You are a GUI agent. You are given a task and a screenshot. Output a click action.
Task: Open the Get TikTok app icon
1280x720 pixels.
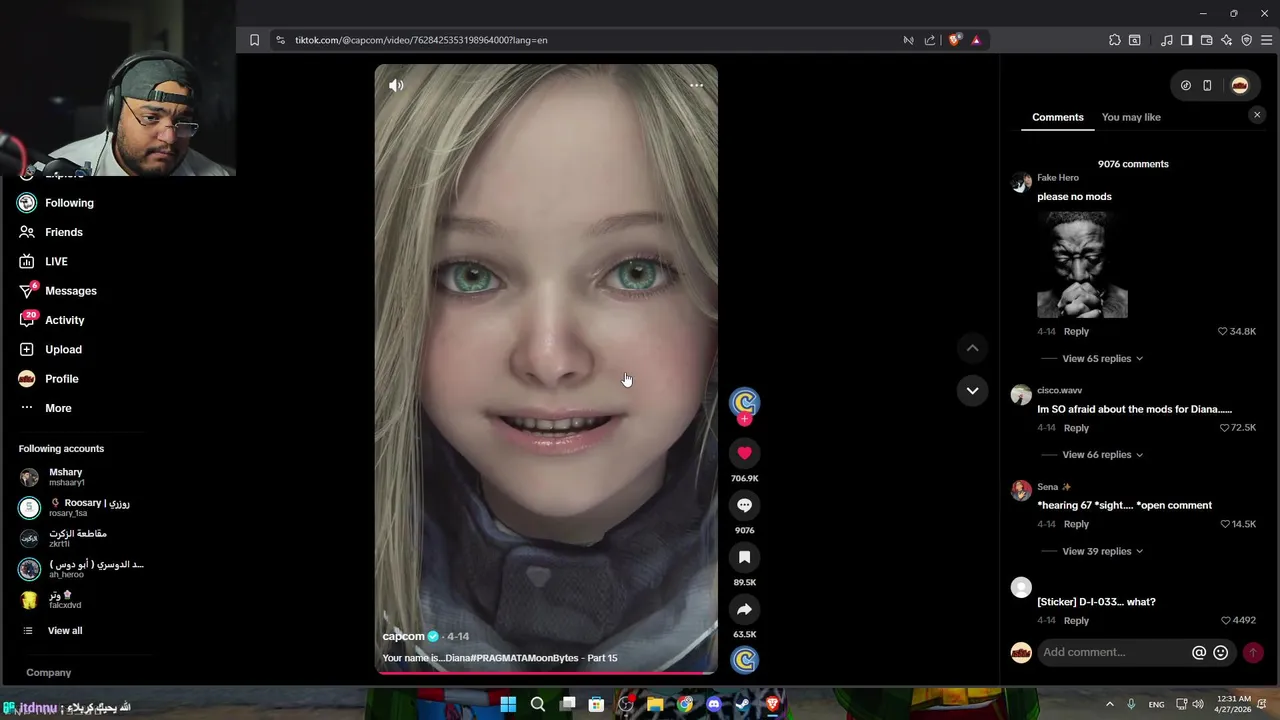coord(1186,86)
